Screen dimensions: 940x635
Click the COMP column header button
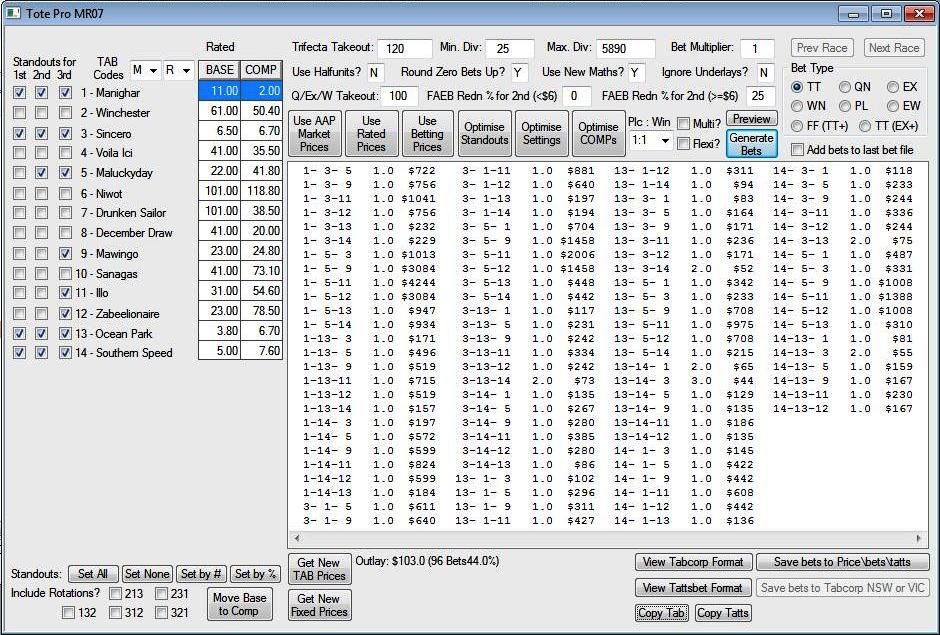261,70
